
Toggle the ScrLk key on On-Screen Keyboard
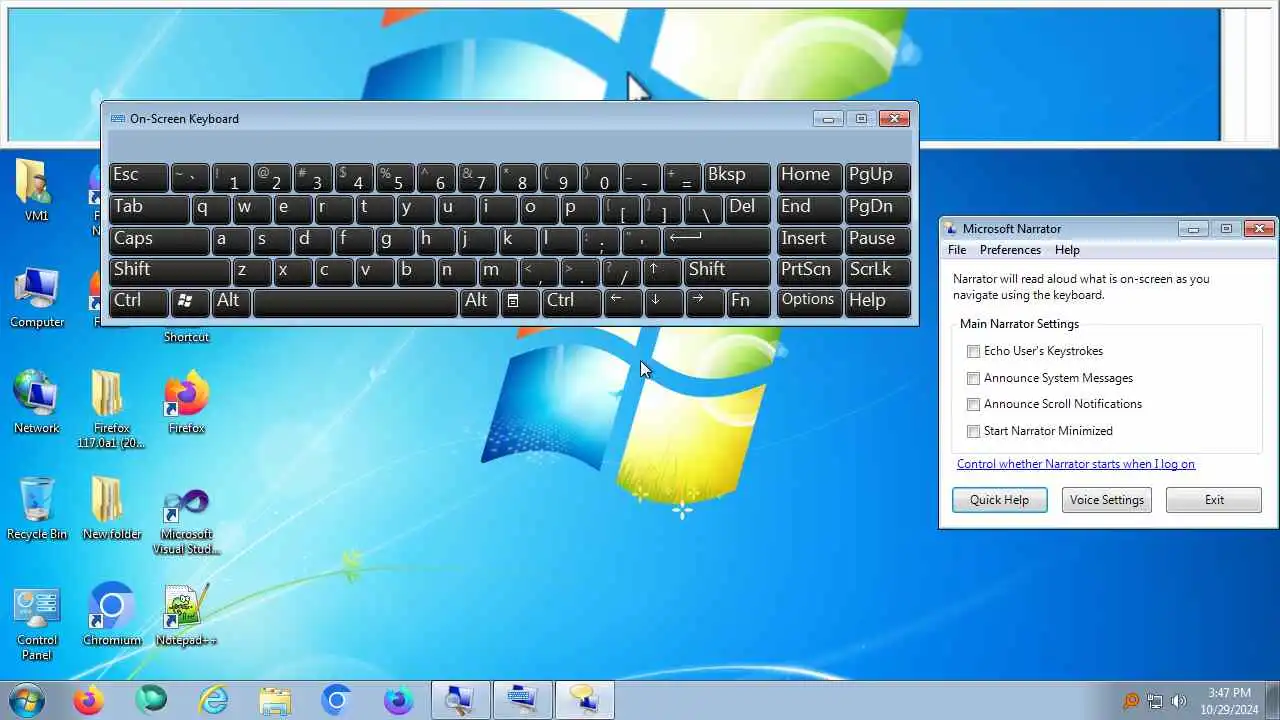[877, 271]
